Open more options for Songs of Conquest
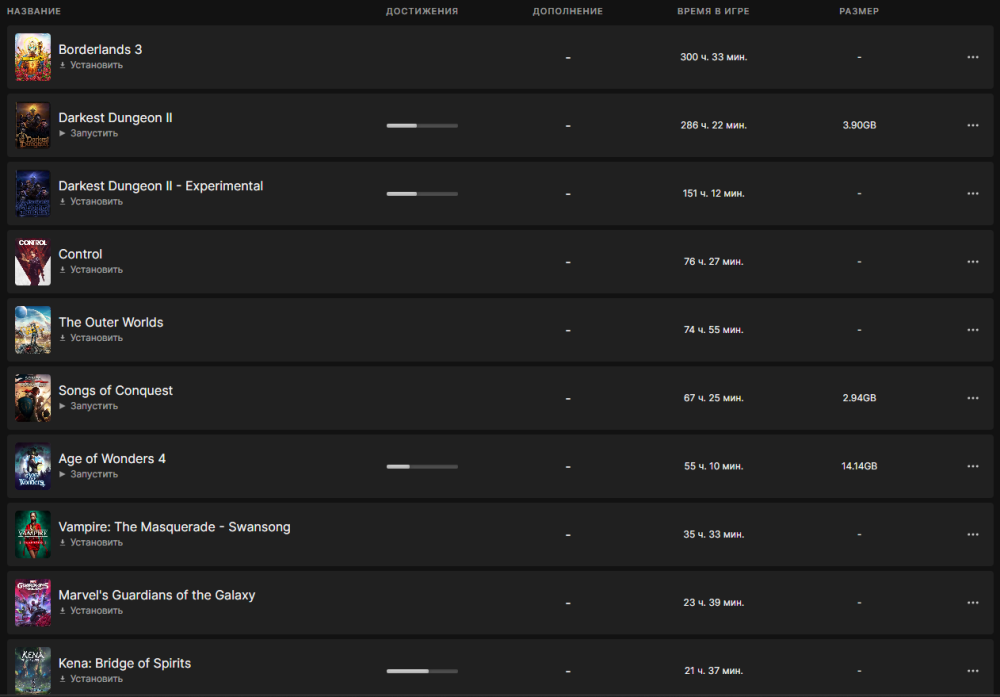Image resolution: width=1000 pixels, height=697 pixels. click(972, 398)
